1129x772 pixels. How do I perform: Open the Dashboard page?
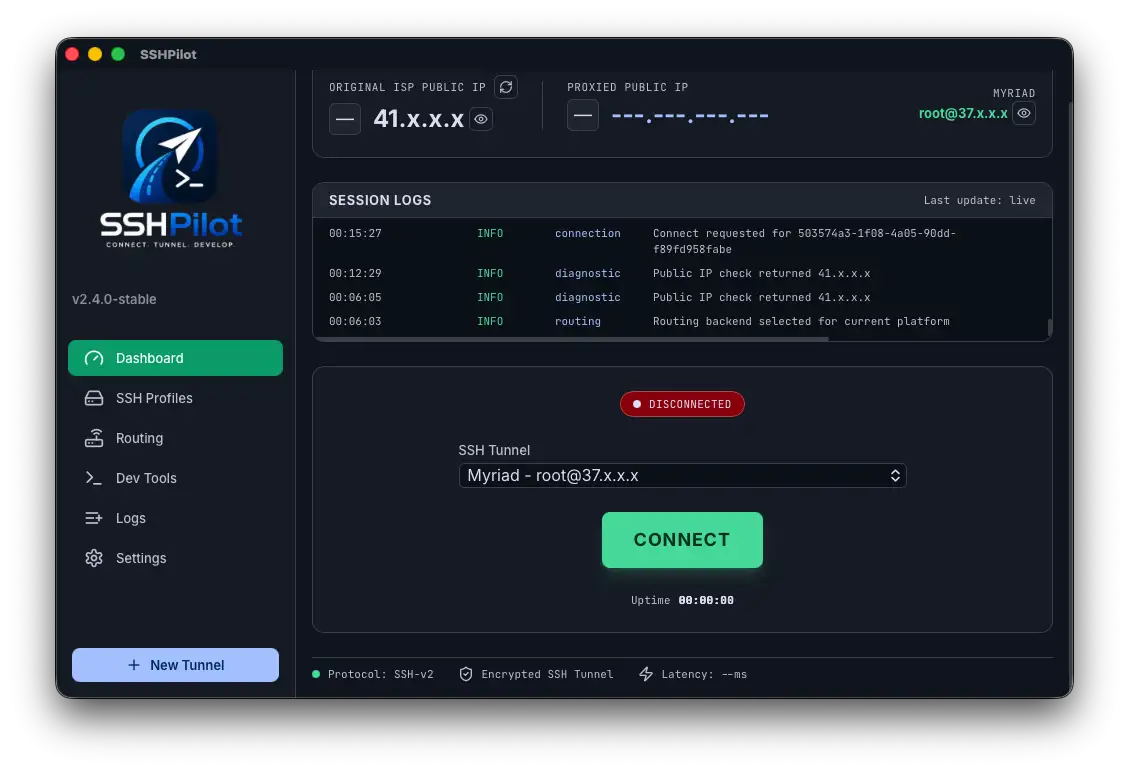[x=175, y=358]
